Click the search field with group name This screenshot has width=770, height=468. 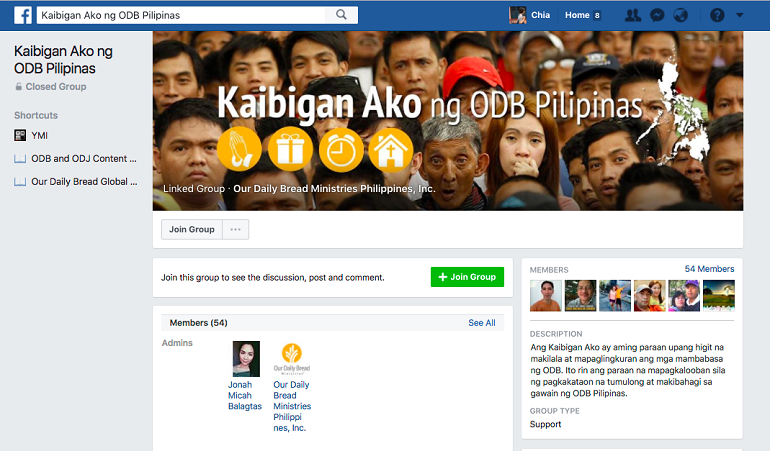coord(181,15)
